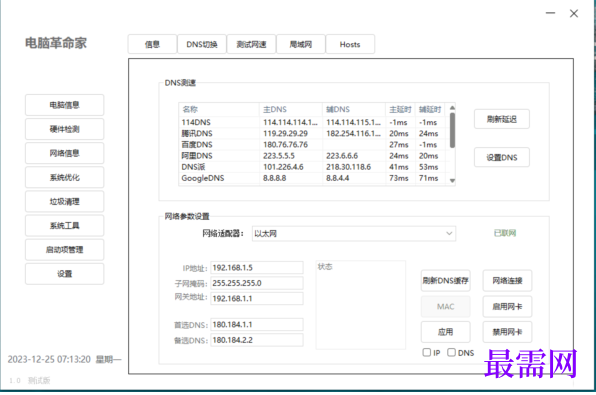Image resolution: width=596 pixels, height=395 pixels.
Task: Switch to the 信息 tab
Action: click(x=152, y=44)
